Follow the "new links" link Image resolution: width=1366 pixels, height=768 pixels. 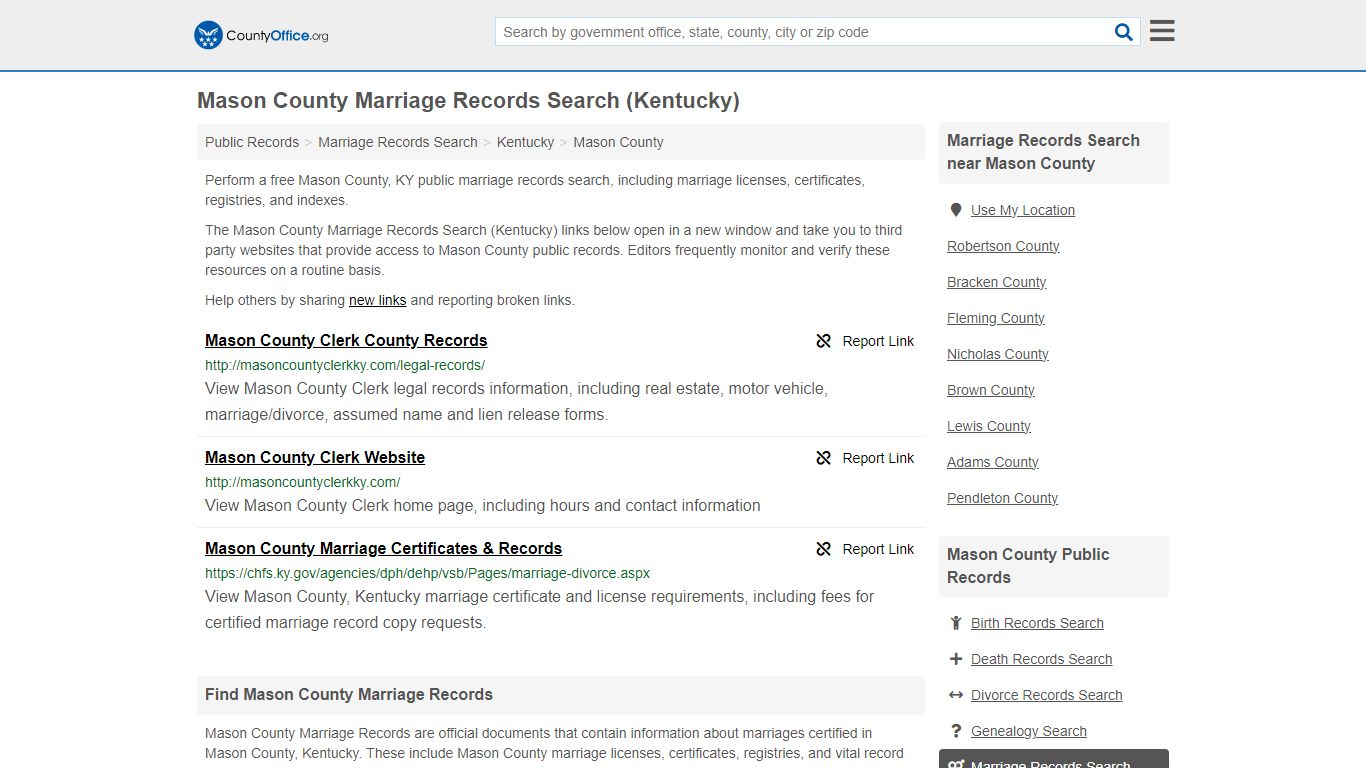(377, 300)
